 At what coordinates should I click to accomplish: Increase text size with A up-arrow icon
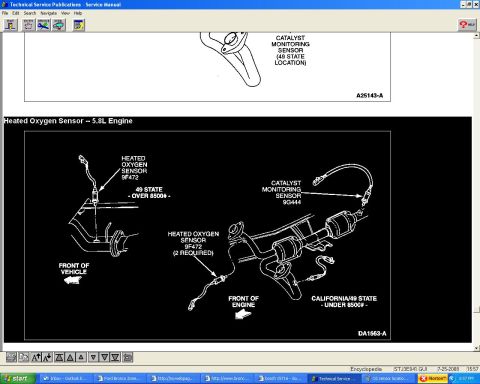coord(36,358)
